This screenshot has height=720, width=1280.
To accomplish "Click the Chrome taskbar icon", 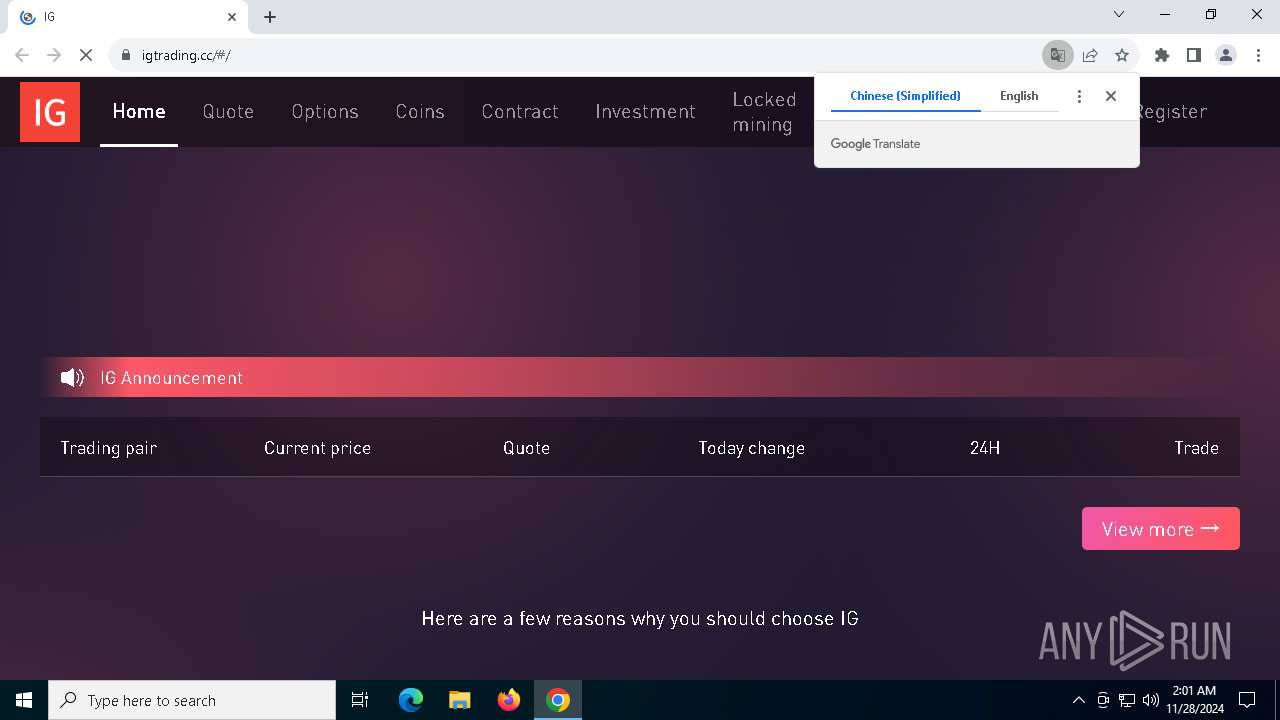I will coord(558,700).
